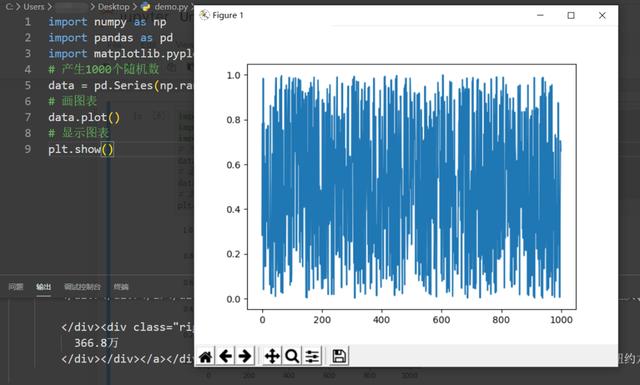This screenshot has width=640, height=385.
Task: Click the 'import numpy as np' code line
Action: (x=107, y=22)
